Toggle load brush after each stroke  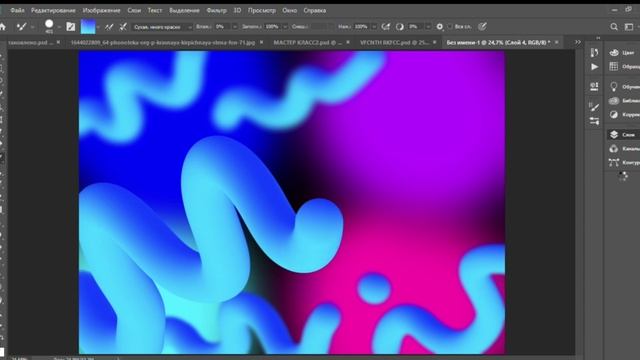[109, 27]
